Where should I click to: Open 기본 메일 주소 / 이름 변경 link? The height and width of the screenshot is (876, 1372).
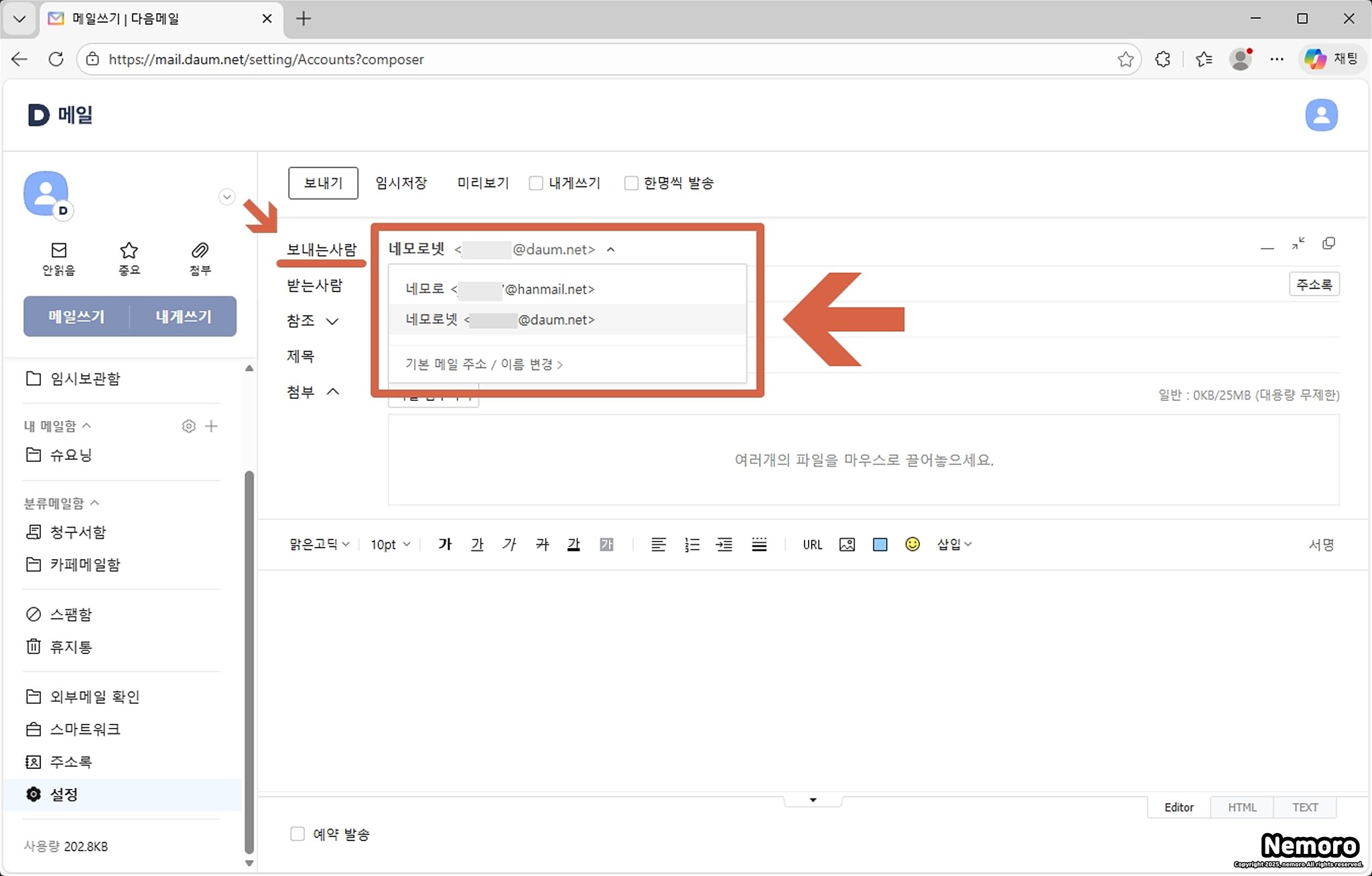pyautogui.click(x=484, y=364)
